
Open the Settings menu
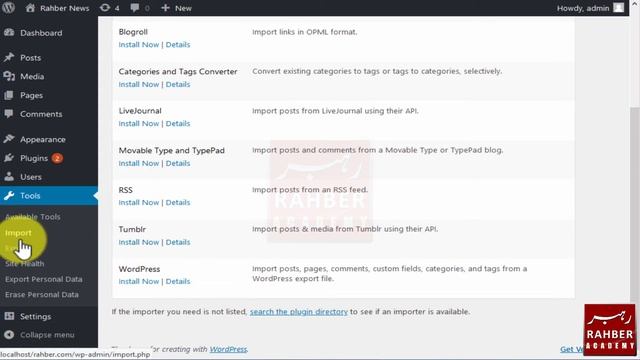point(36,317)
